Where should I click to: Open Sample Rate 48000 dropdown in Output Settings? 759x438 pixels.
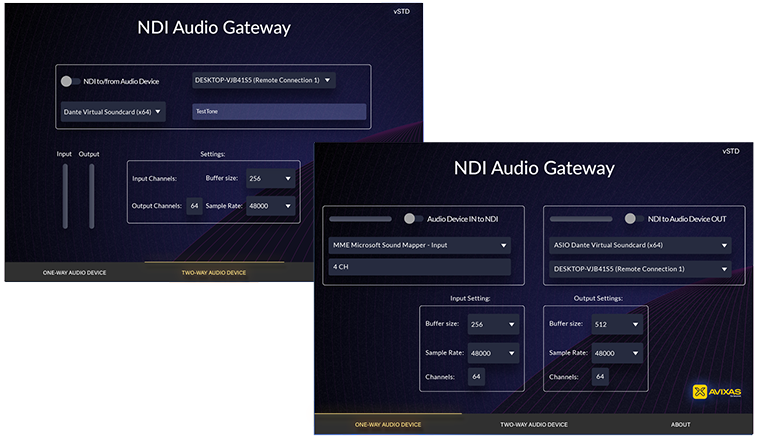pos(617,353)
